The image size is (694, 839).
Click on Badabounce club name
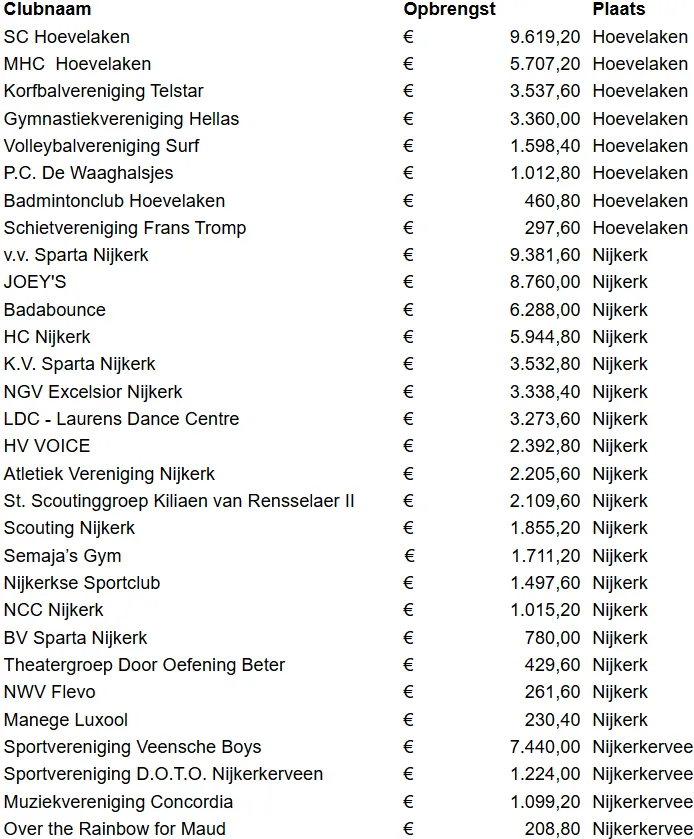[54, 310]
